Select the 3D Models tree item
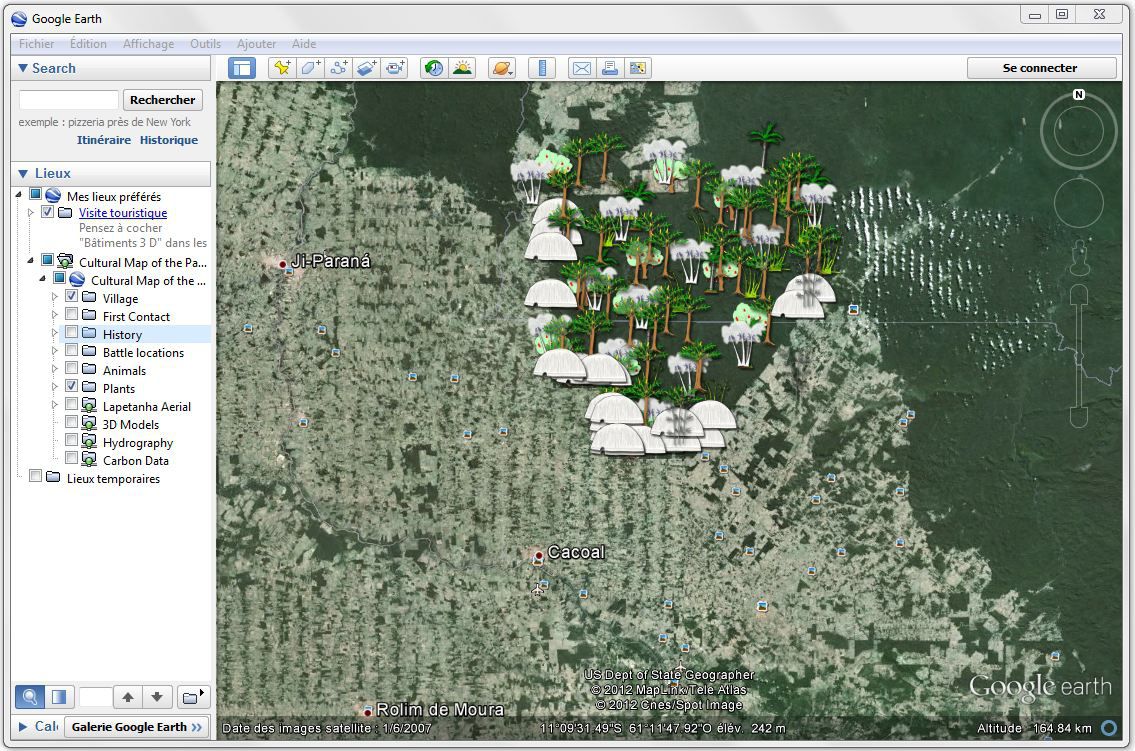Viewport: 1135px width, 751px height. pos(130,425)
